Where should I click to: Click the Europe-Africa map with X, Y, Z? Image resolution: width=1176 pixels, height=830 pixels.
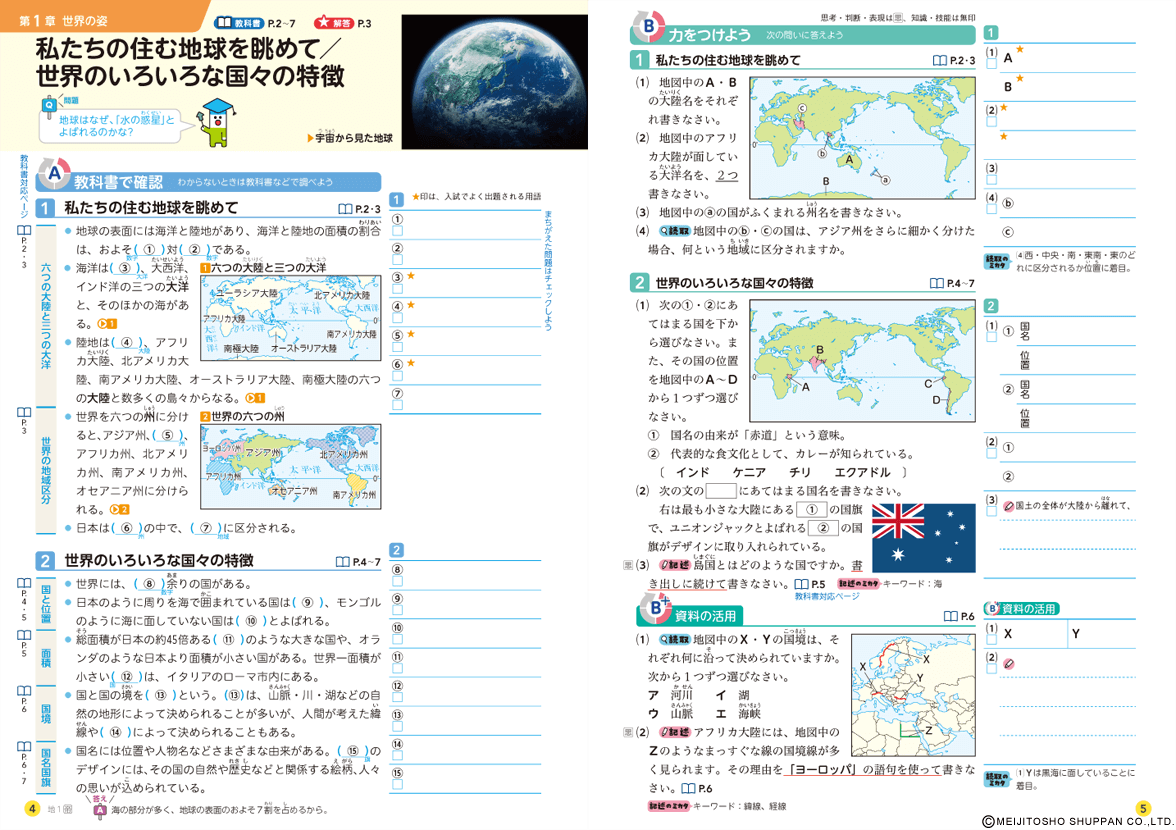(x=913, y=695)
